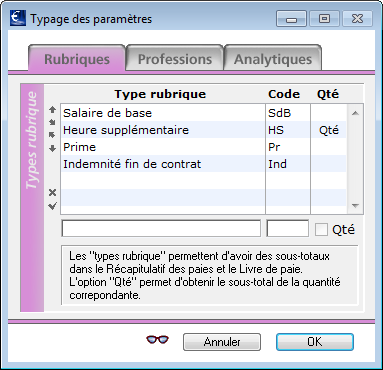Click the move-up arrow icon
This screenshot has width=383, height=370.
(52, 109)
